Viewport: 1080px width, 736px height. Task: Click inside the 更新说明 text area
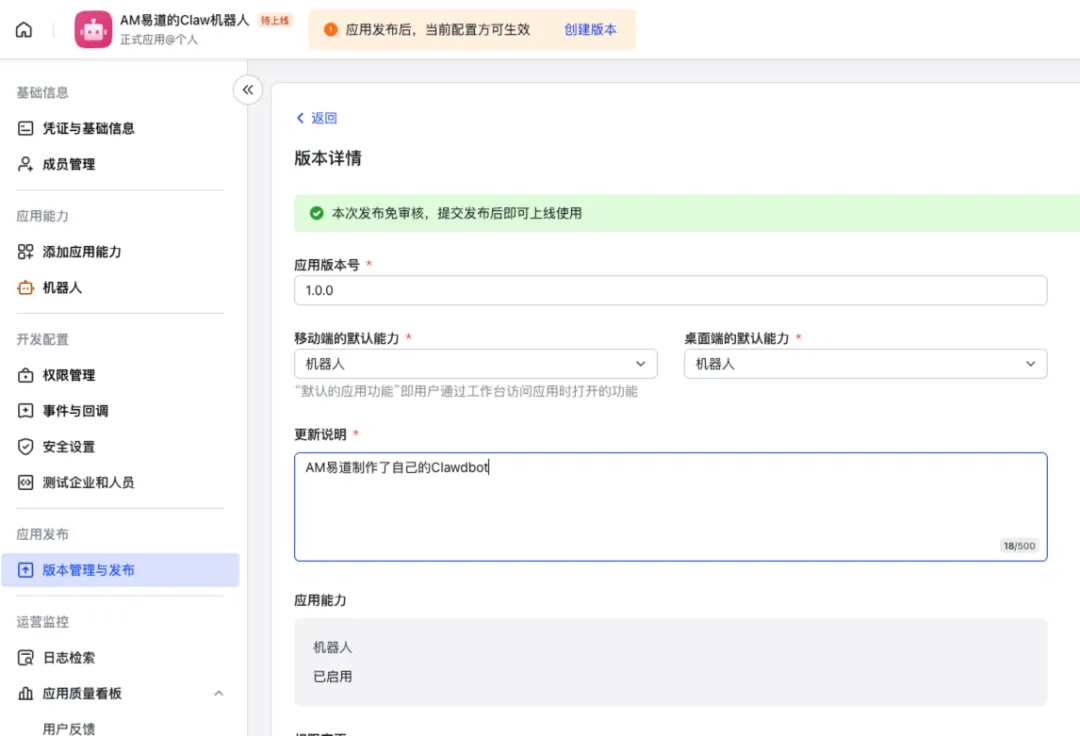point(670,506)
